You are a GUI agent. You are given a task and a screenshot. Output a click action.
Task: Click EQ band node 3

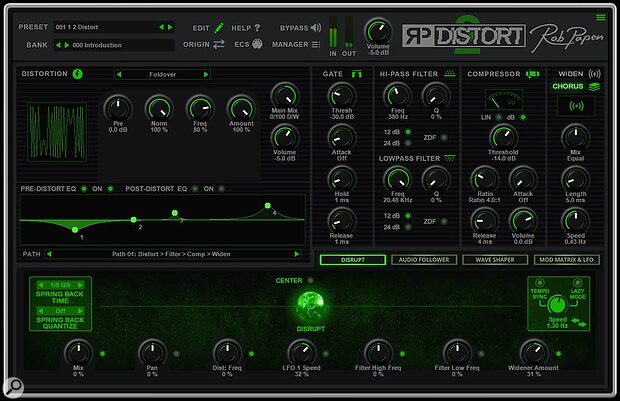click(175, 213)
